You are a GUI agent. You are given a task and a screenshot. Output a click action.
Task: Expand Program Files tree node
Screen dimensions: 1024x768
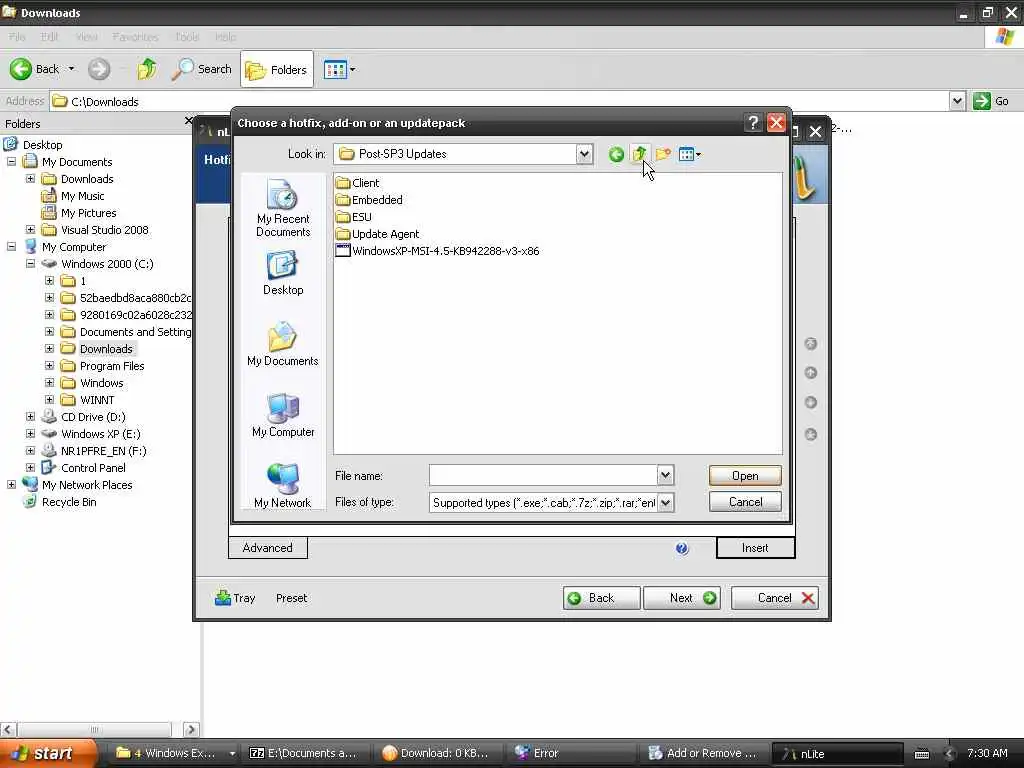point(50,366)
